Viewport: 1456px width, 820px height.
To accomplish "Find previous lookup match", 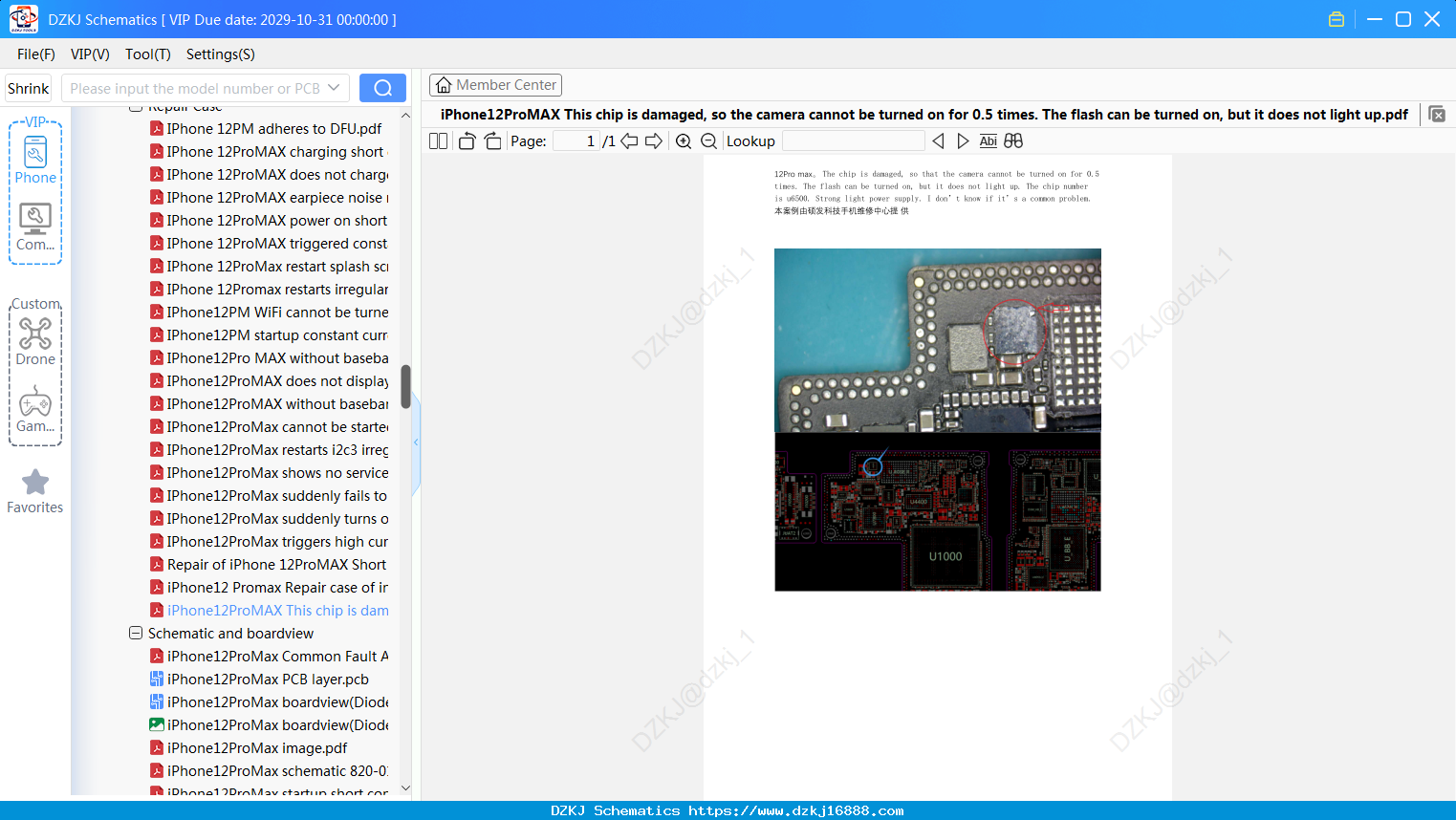I will tap(938, 141).
